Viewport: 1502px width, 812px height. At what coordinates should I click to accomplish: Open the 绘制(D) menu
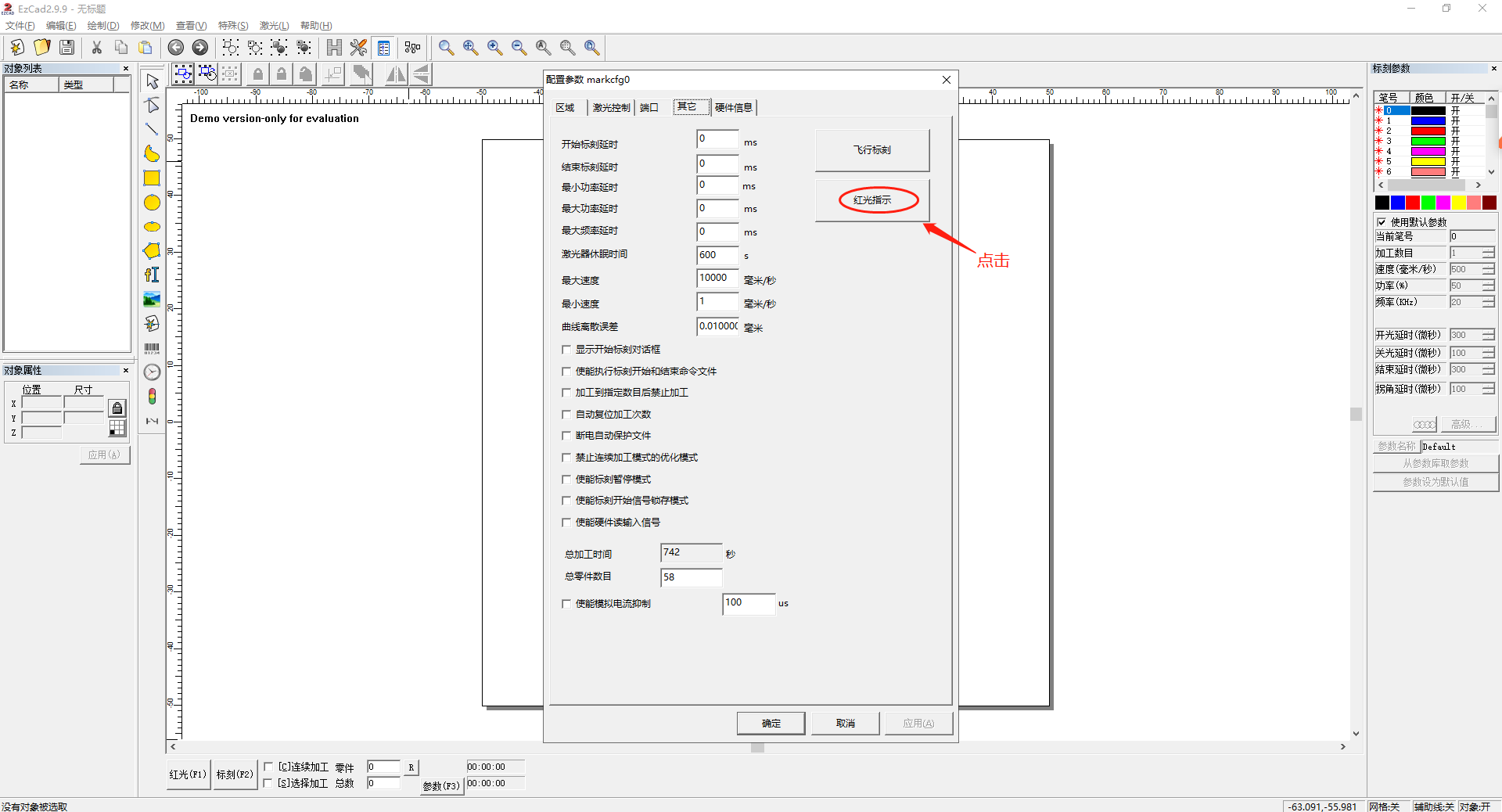pyautogui.click(x=103, y=26)
